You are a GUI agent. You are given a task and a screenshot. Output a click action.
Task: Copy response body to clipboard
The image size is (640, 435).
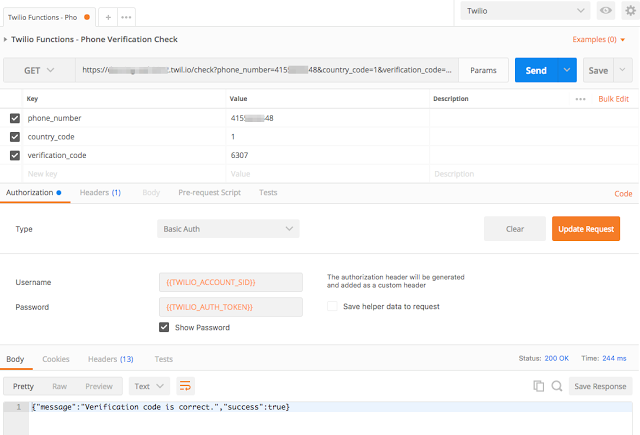(538, 386)
